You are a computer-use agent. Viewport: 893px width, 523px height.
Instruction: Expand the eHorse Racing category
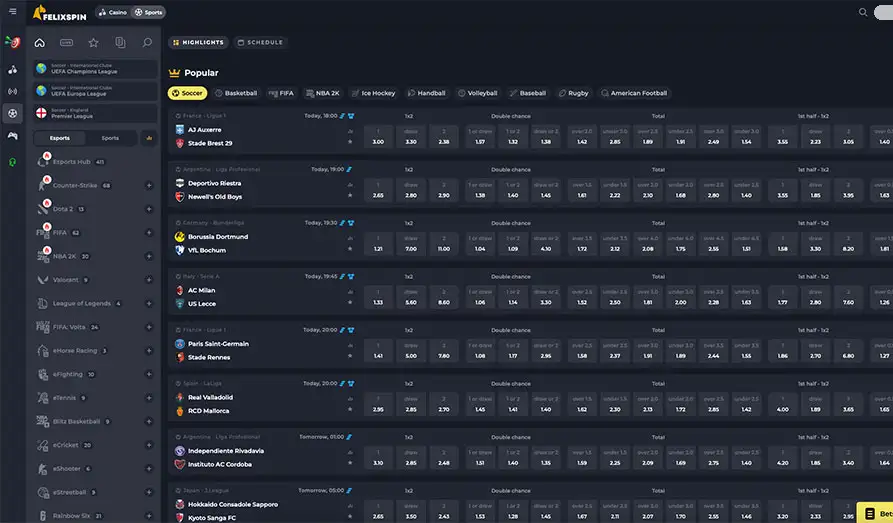click(x=149, y=351)
